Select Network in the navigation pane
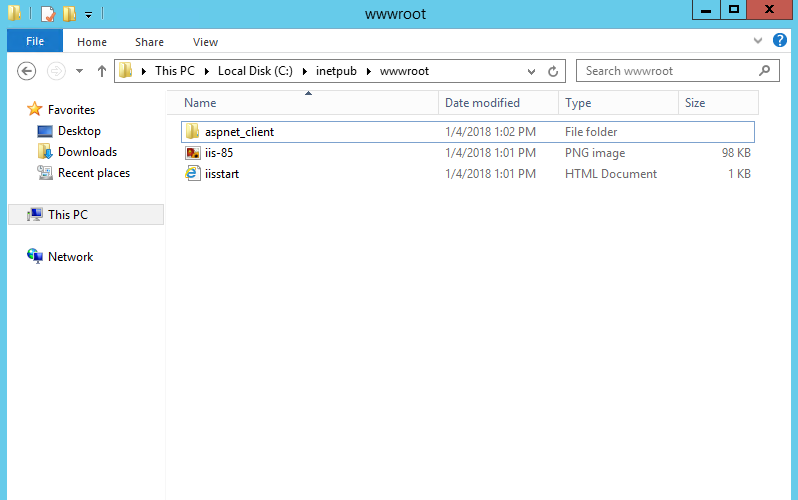 point(70,257)
